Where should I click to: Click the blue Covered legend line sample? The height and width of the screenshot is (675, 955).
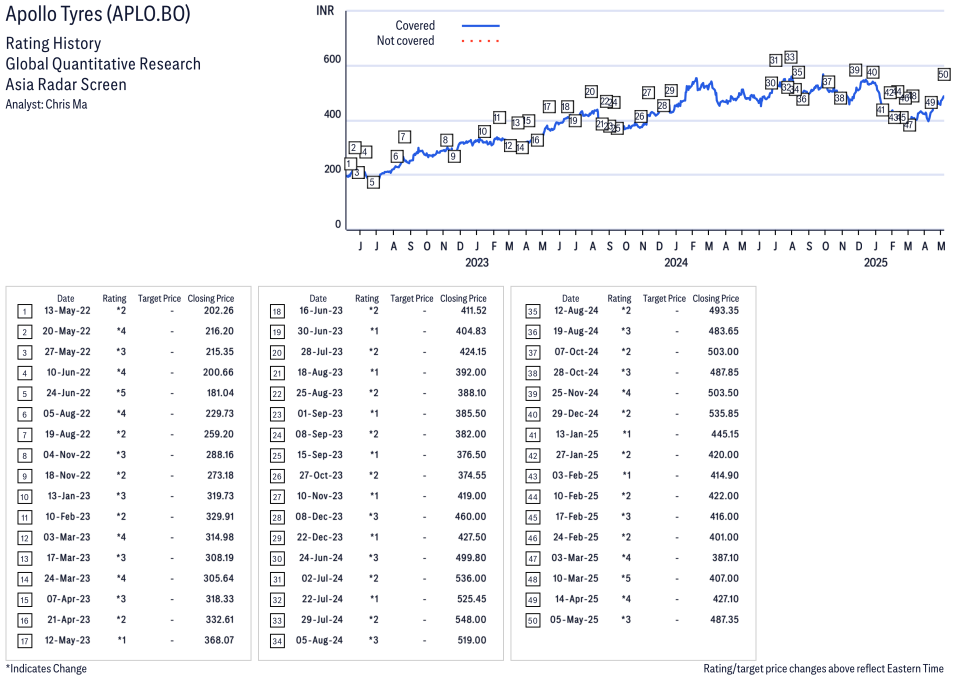tap(481, 26)
